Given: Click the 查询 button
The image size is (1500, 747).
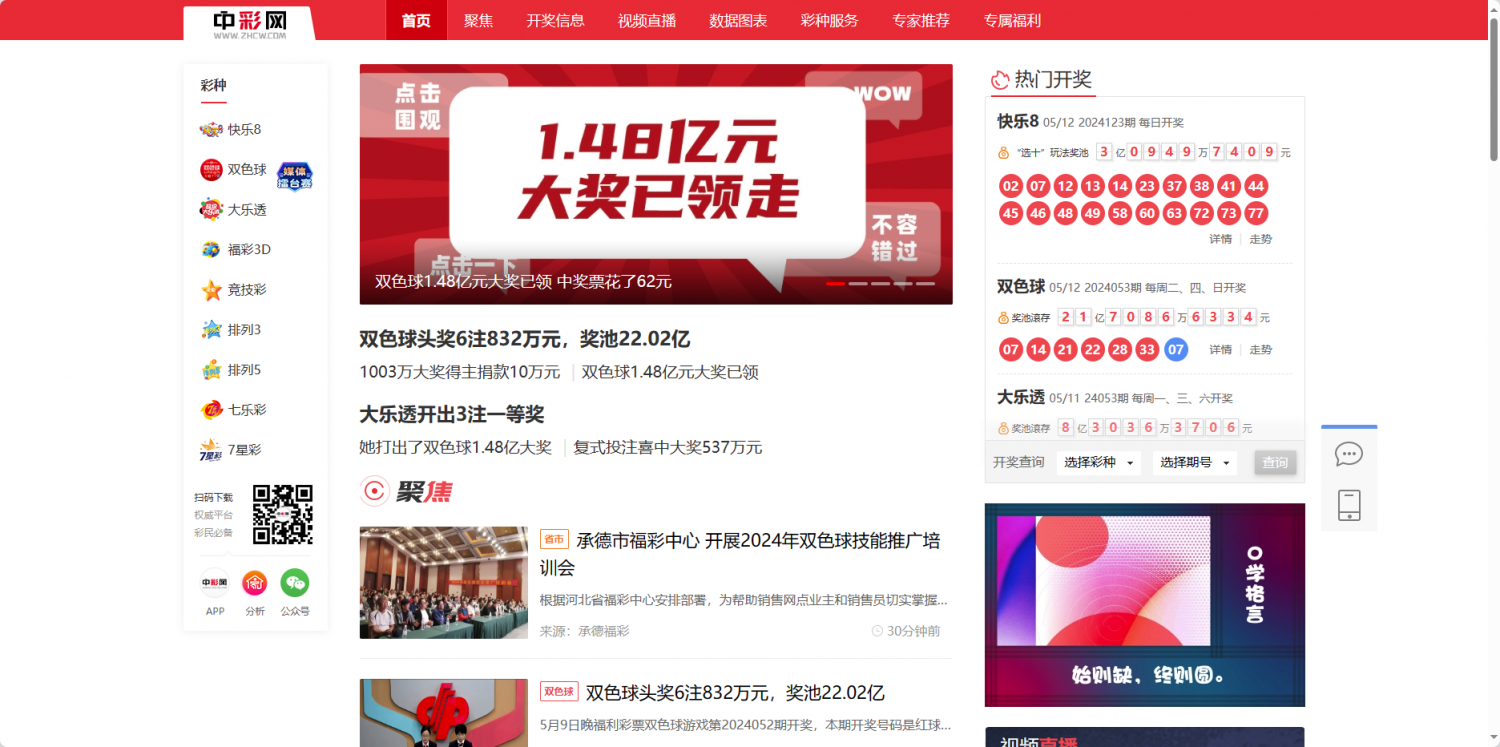Looking at the screenshot, I should pos(1275,463).
